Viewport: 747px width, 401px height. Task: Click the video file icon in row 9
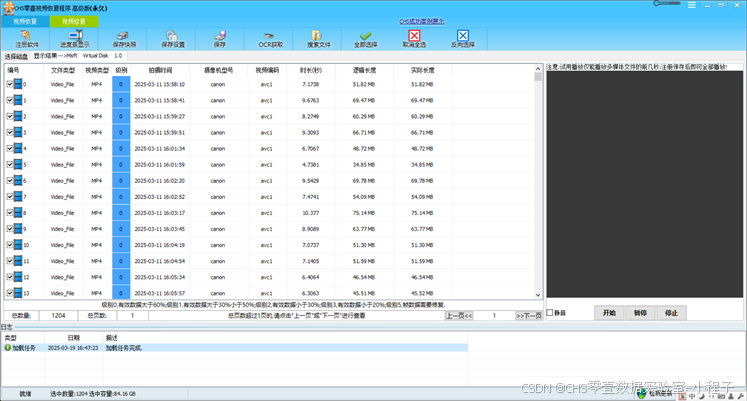[18, 229]
